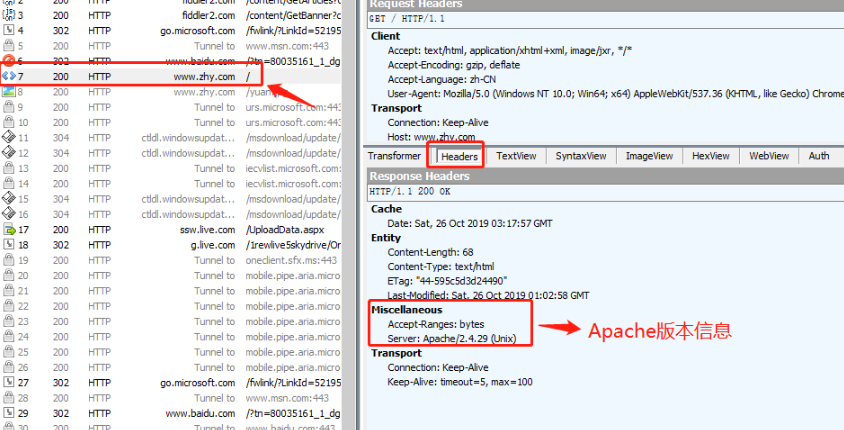The height and width of the screenshot is (430, 844).
Task: Select 'Content-Type: text/html' header
Action: (441, 266)
